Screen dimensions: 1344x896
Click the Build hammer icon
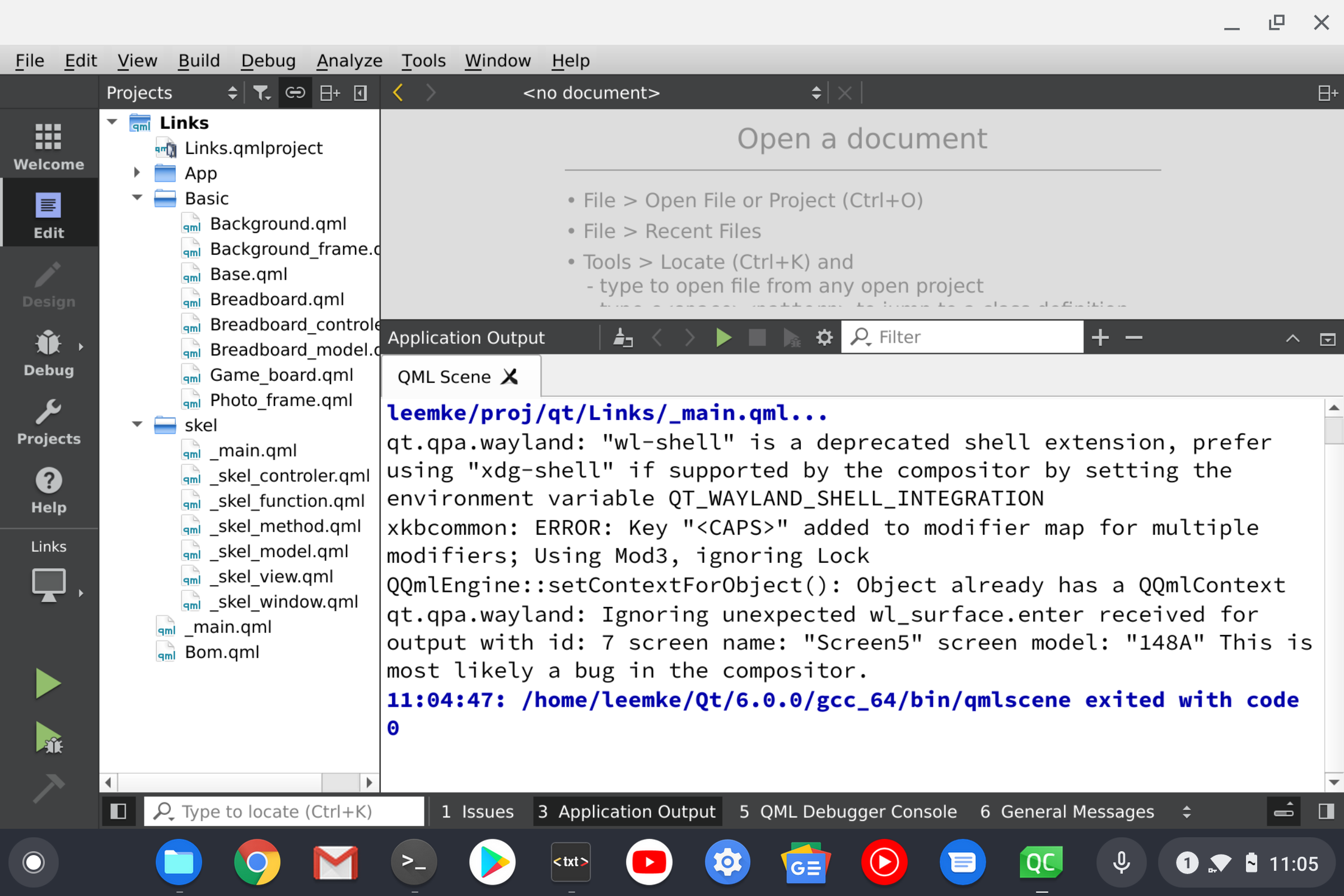tap(48, 788)
